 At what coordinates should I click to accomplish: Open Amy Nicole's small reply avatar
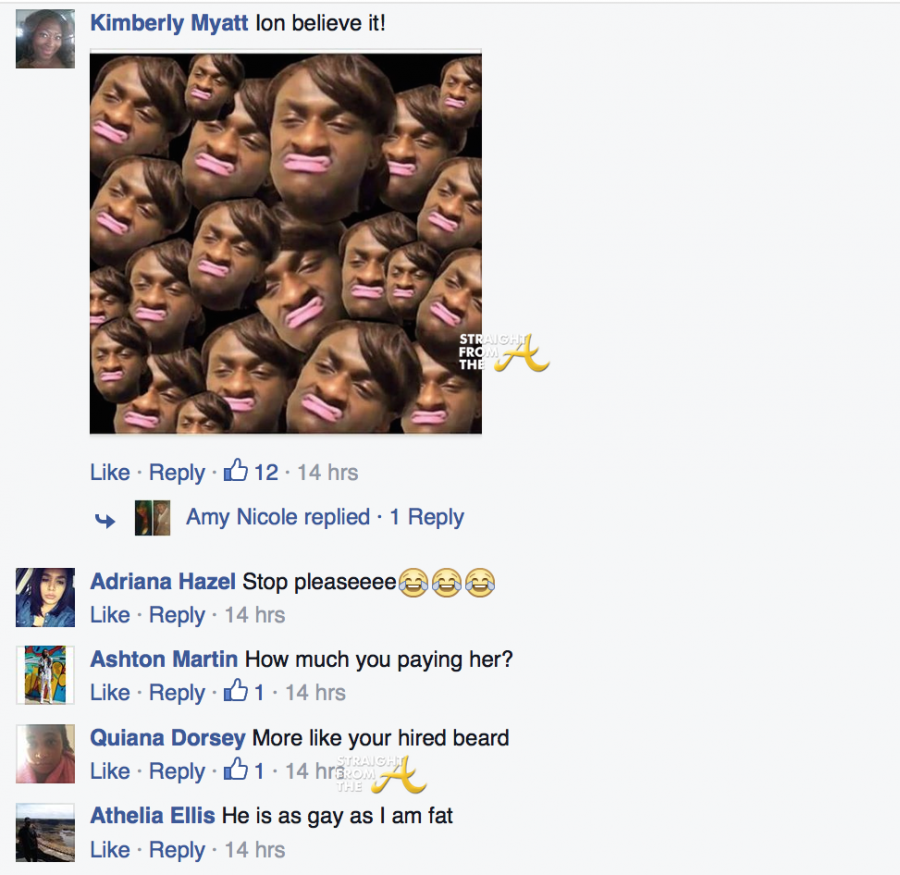(153, 518)
